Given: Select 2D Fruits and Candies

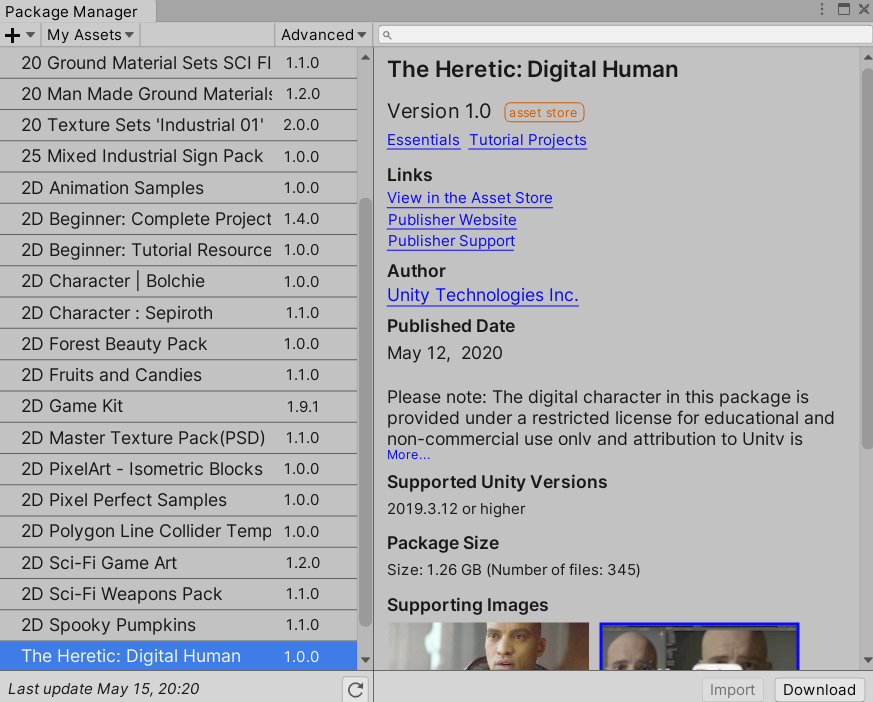Looking at the screenshot, I should tap(178, 375).
